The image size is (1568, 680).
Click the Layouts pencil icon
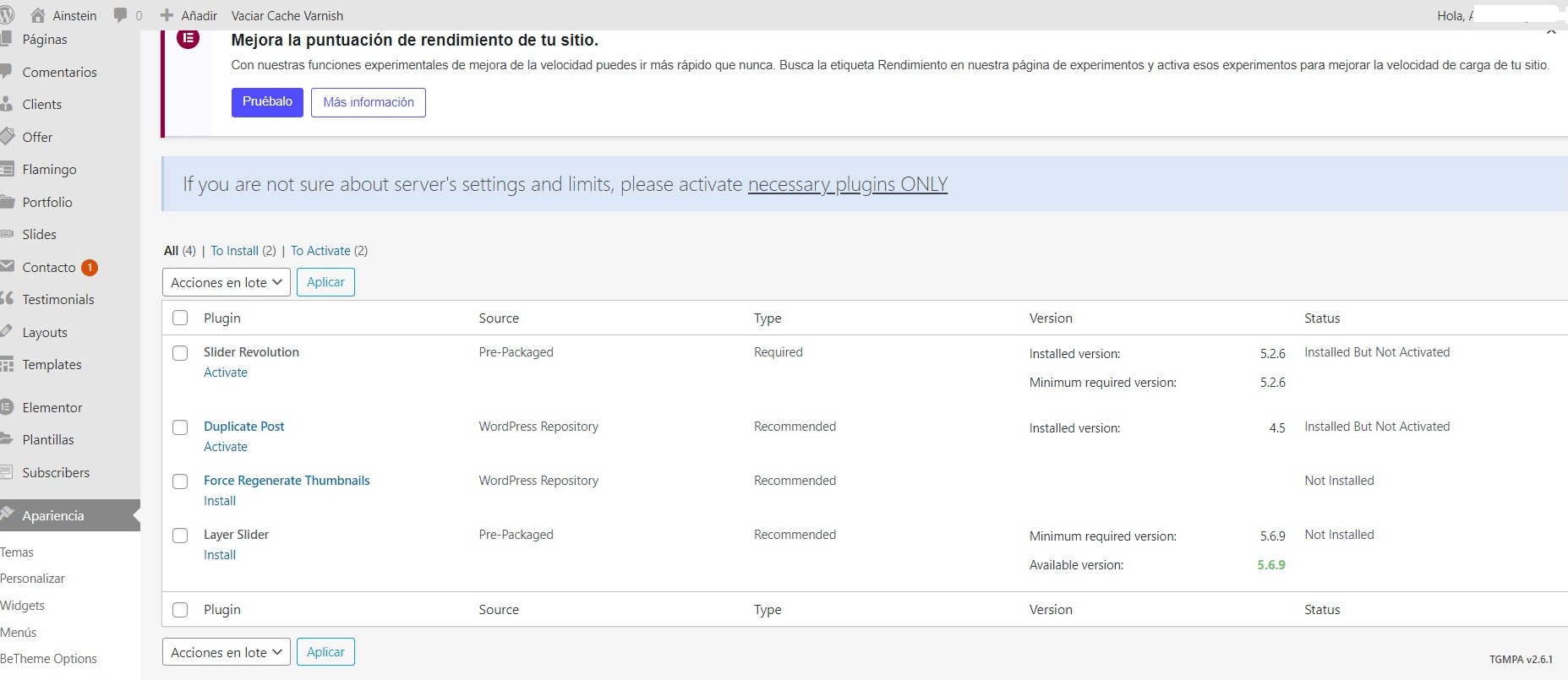[x=6, y=331]
